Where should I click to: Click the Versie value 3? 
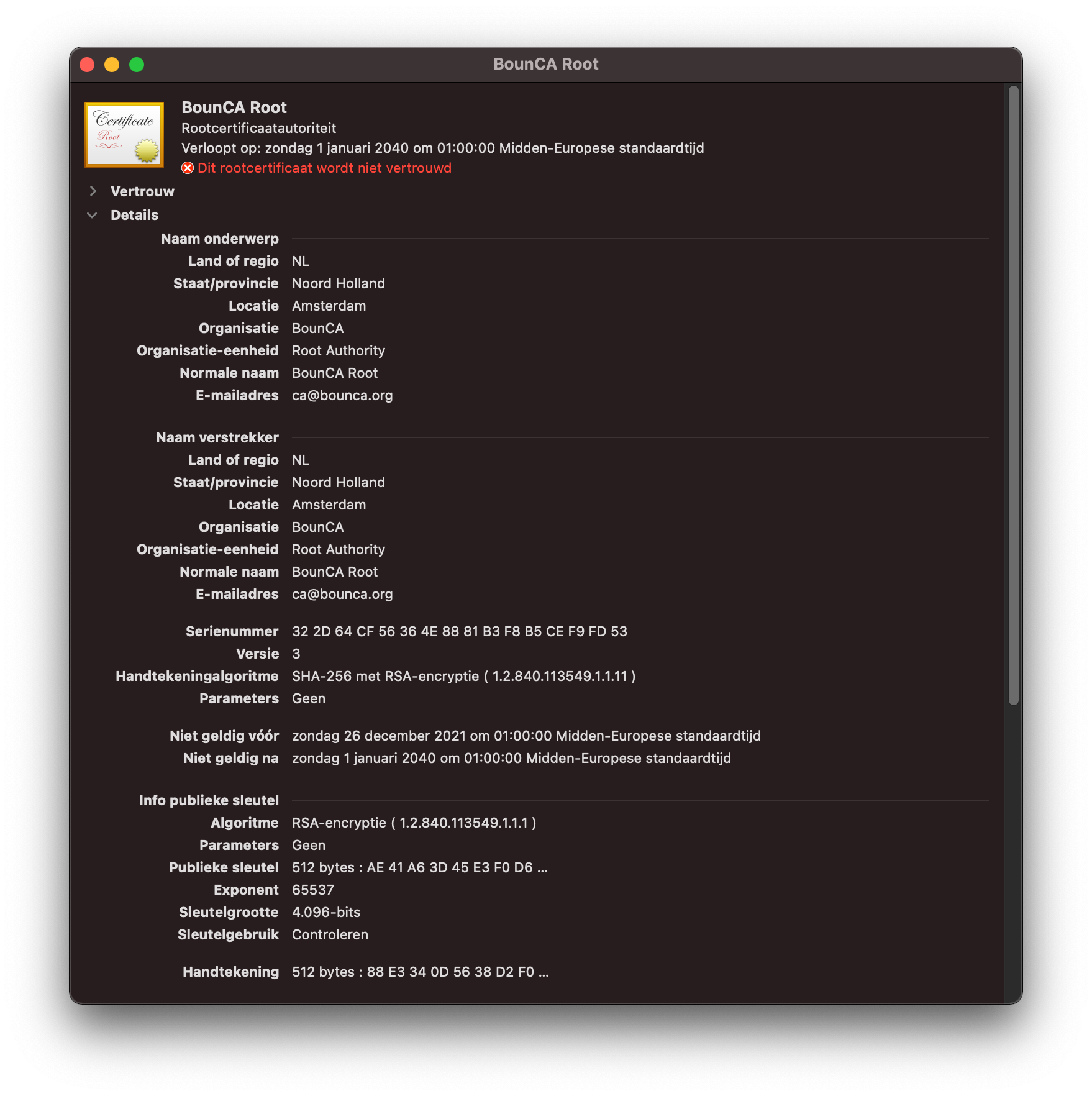296,654
